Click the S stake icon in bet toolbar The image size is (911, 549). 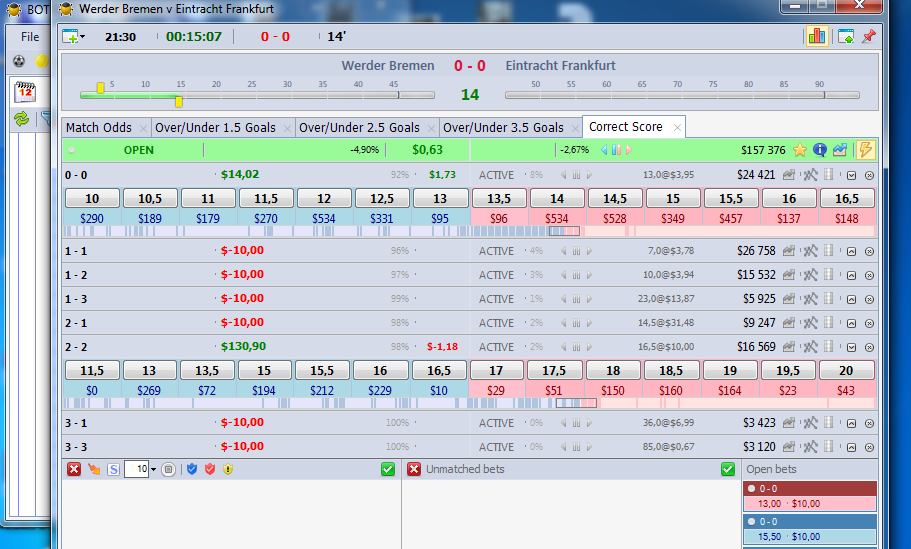[113, 469]
